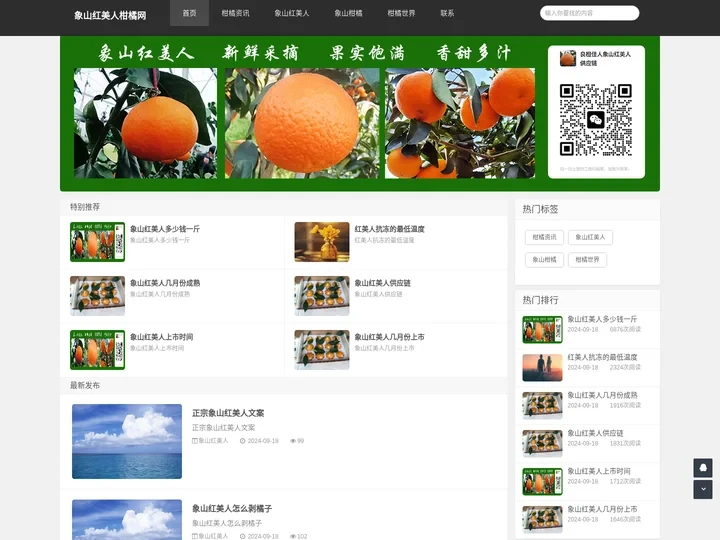
Task: Click clock date icon of 正宗象山红美人文案
Action: [x=242, y=441]
